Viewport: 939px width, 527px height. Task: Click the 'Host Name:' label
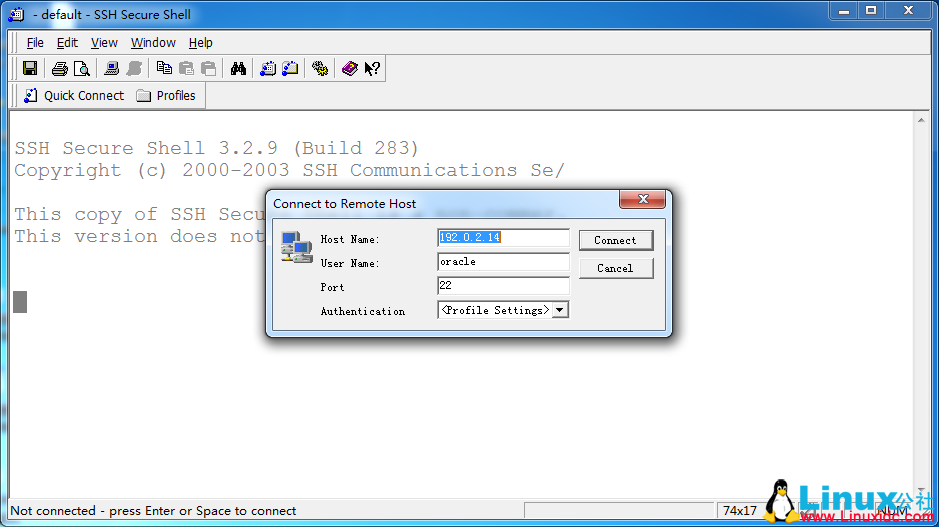point(350,240)
